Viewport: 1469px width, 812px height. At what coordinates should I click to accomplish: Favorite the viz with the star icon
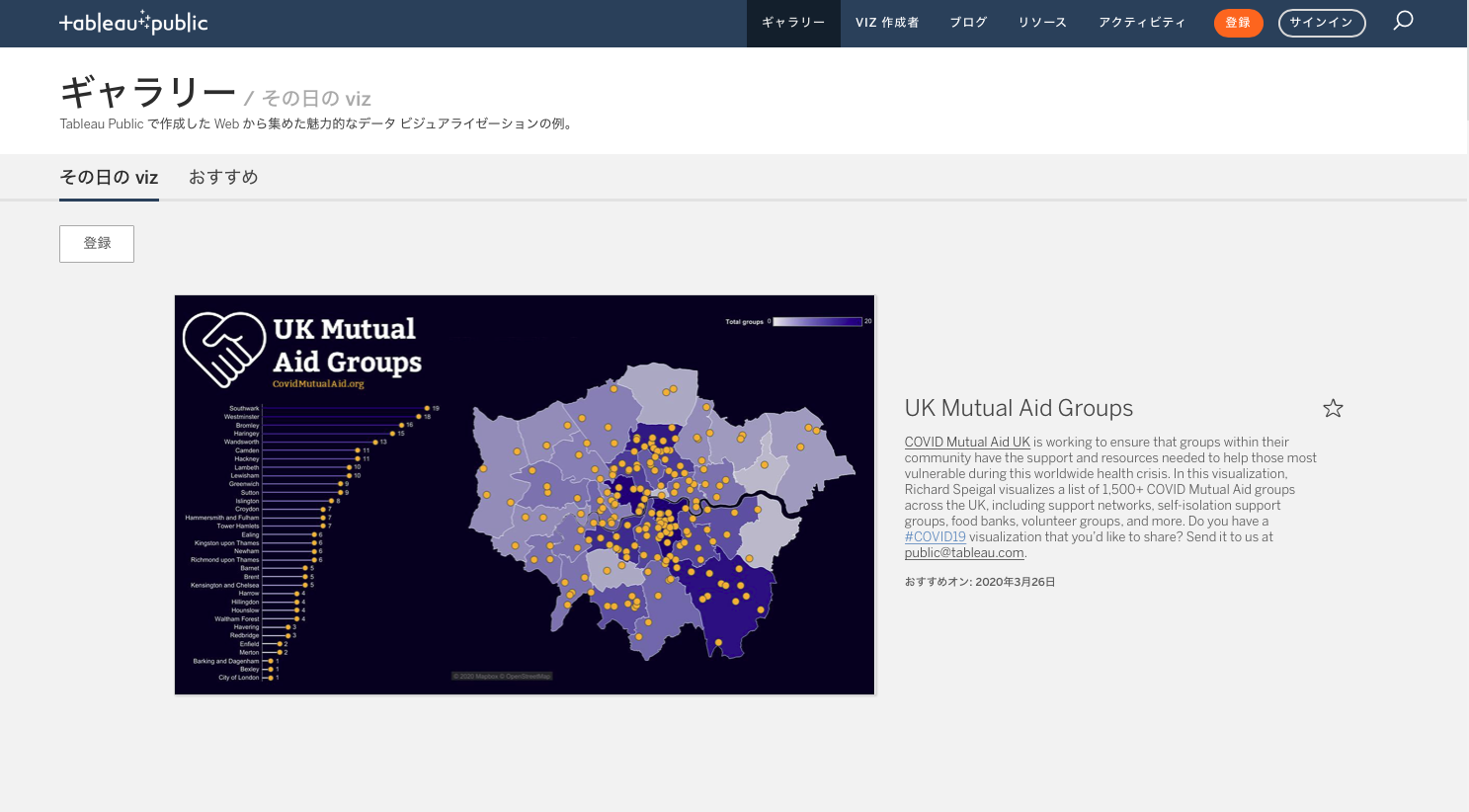coord(1333,408)
